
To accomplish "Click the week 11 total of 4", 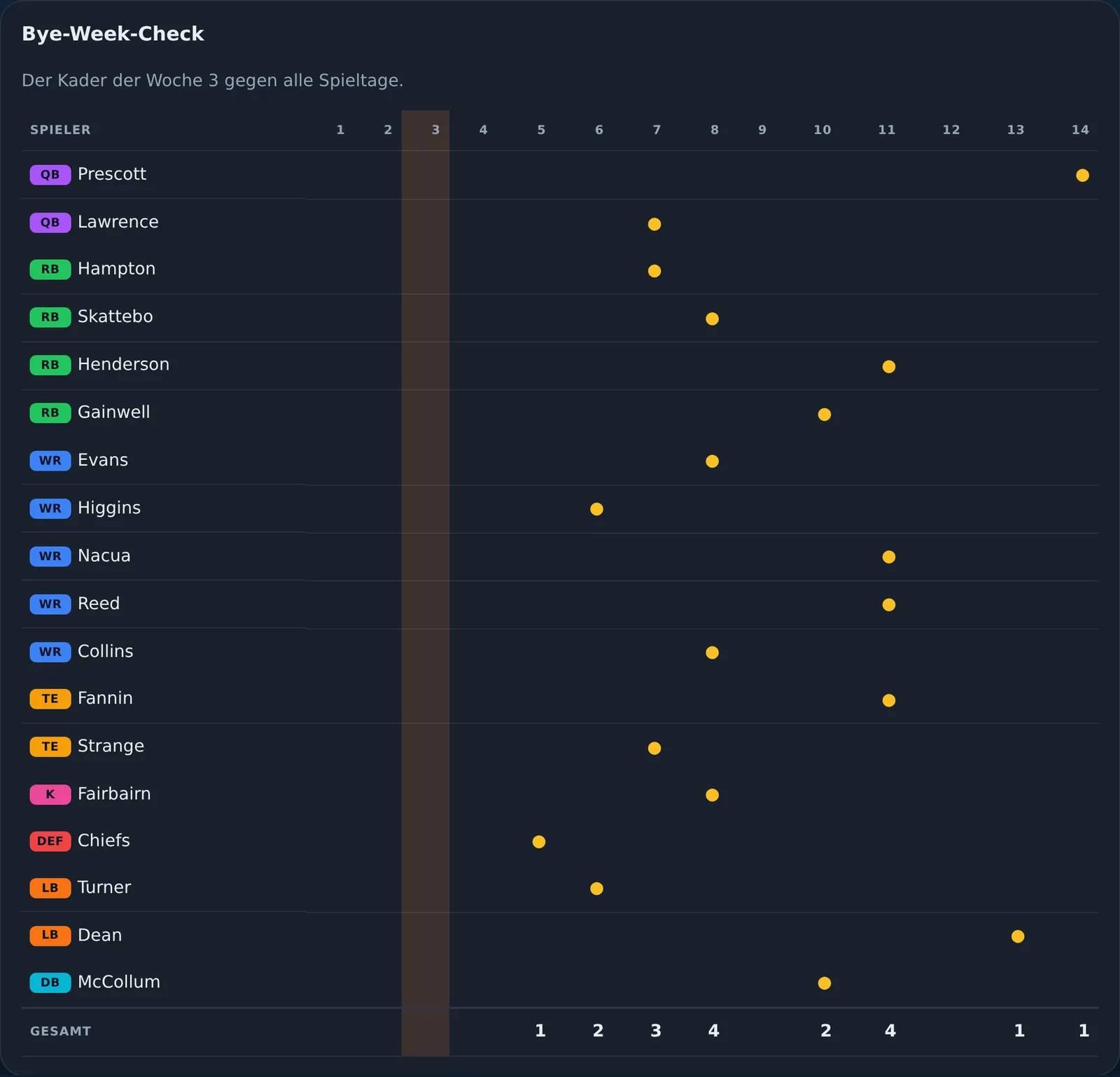I will tap(890, 1031).
